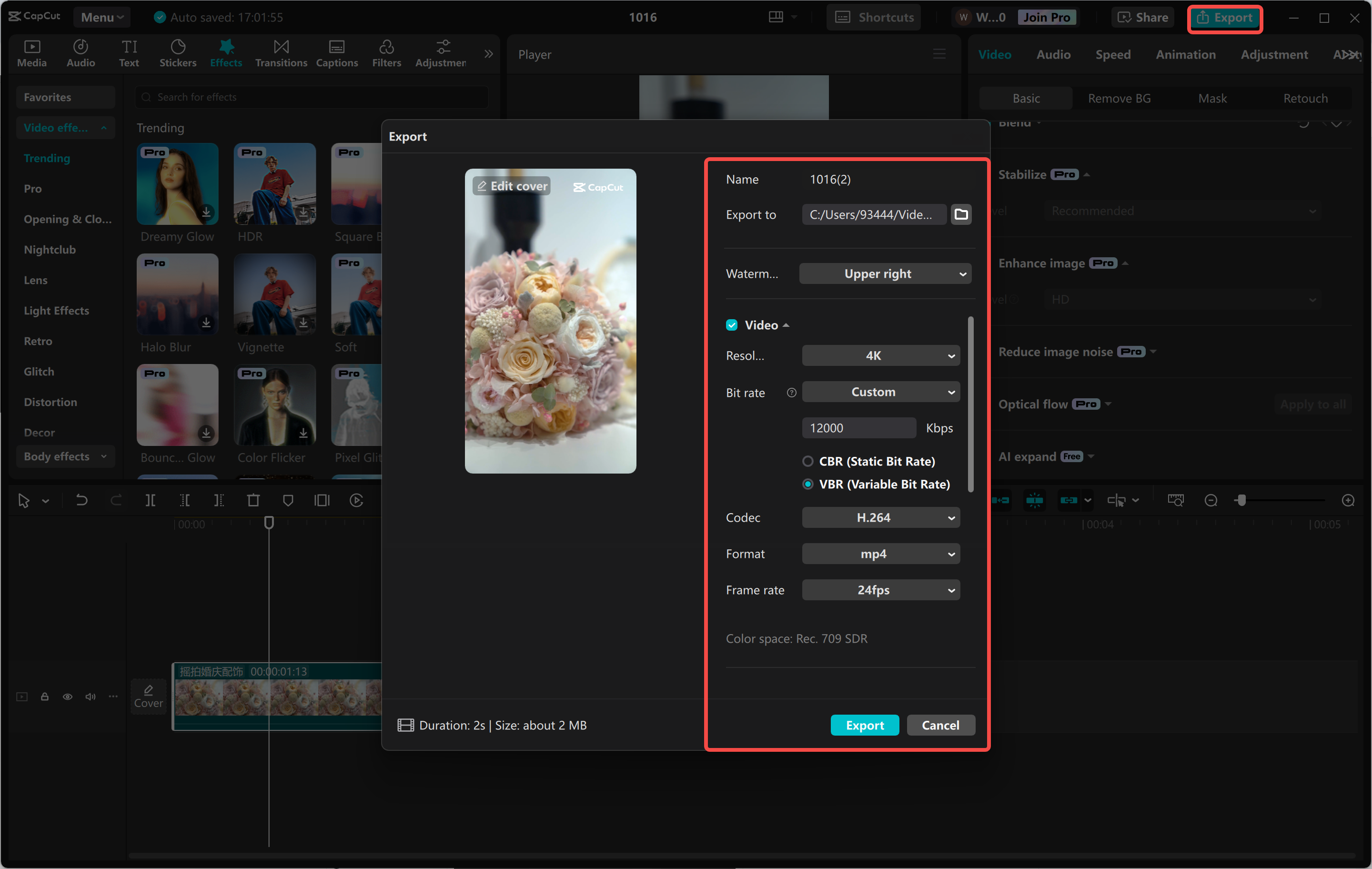Browse export destination with the folder icon

pyautogui.click(x=961, y=214)
